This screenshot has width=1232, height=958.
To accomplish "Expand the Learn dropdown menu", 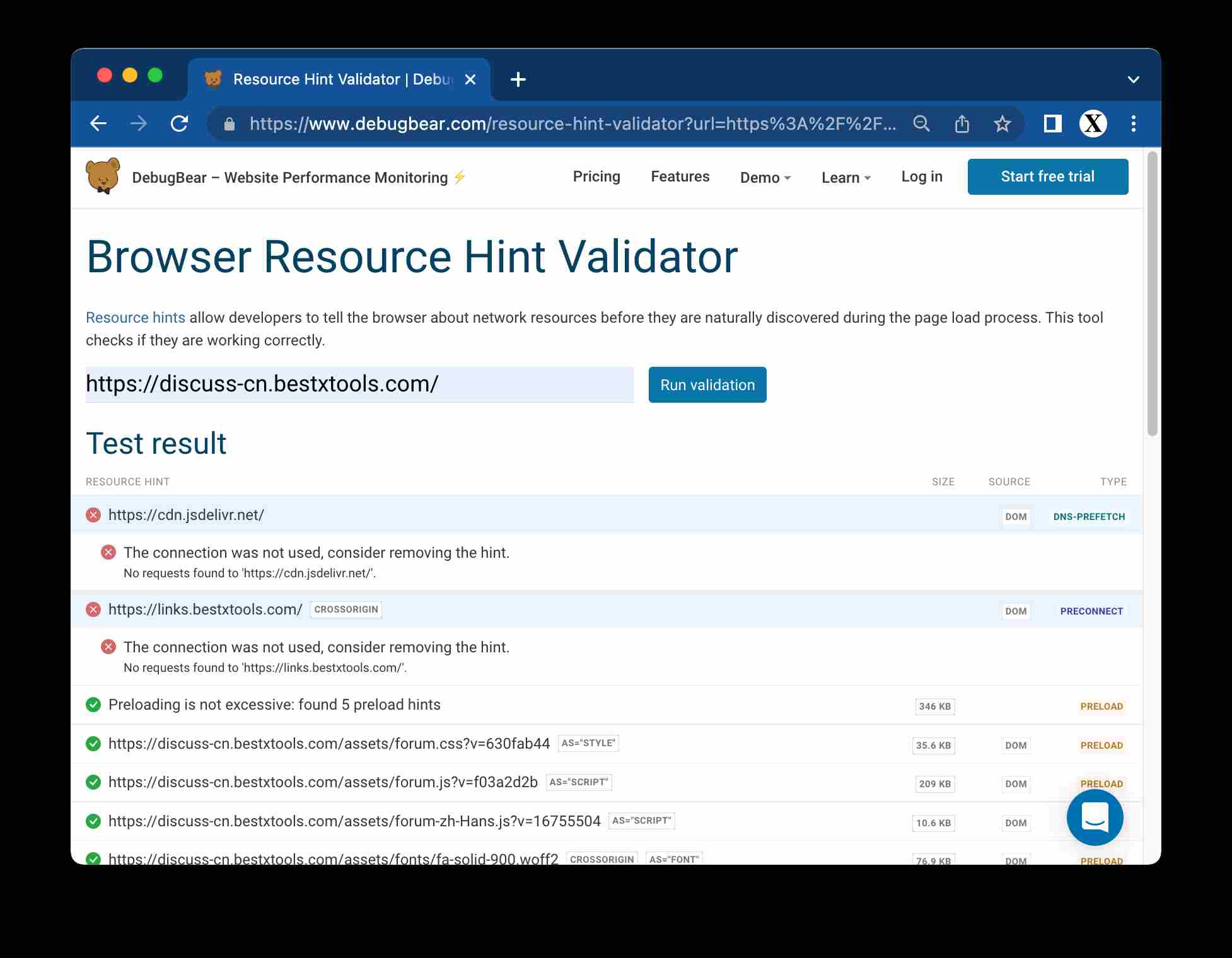I will (x=846, y=178).
